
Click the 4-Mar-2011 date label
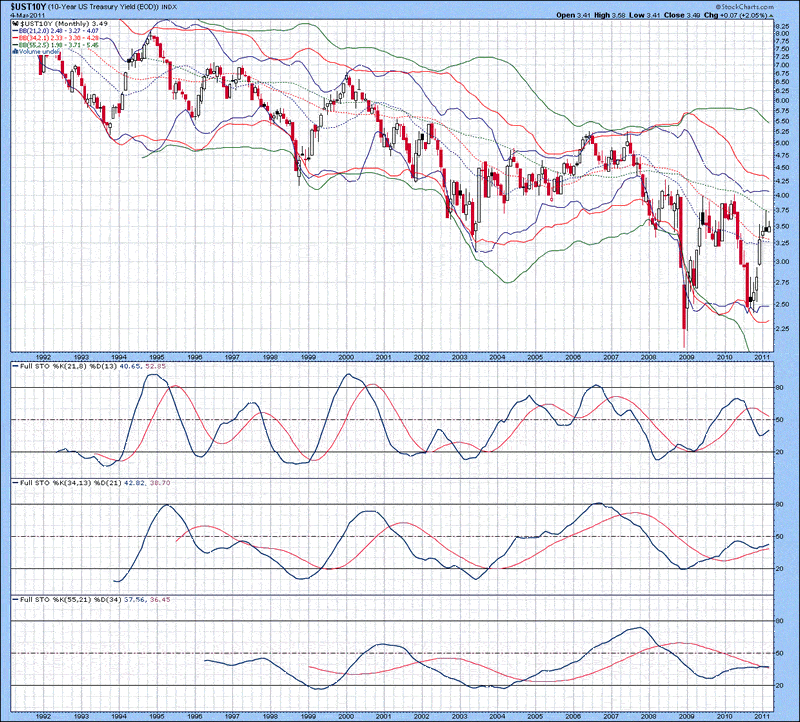[x=21, y=15]
